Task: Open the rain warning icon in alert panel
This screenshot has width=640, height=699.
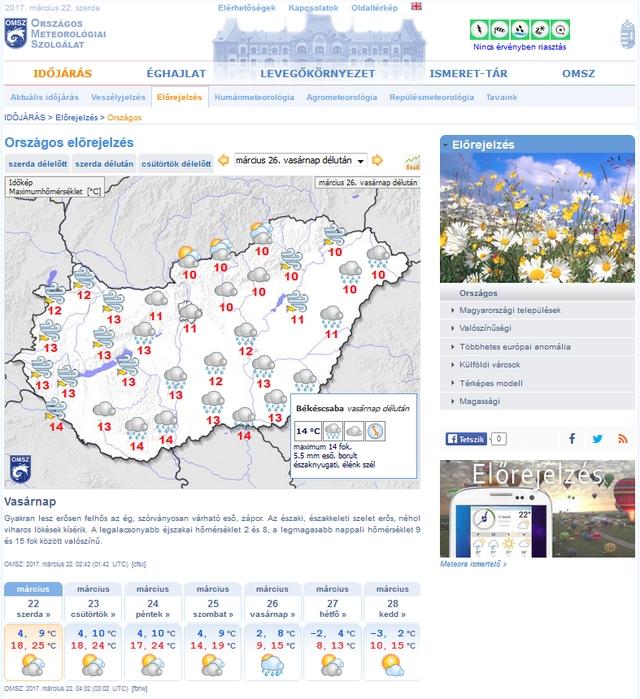Action: pyautogui.click(x=520, y=30)
